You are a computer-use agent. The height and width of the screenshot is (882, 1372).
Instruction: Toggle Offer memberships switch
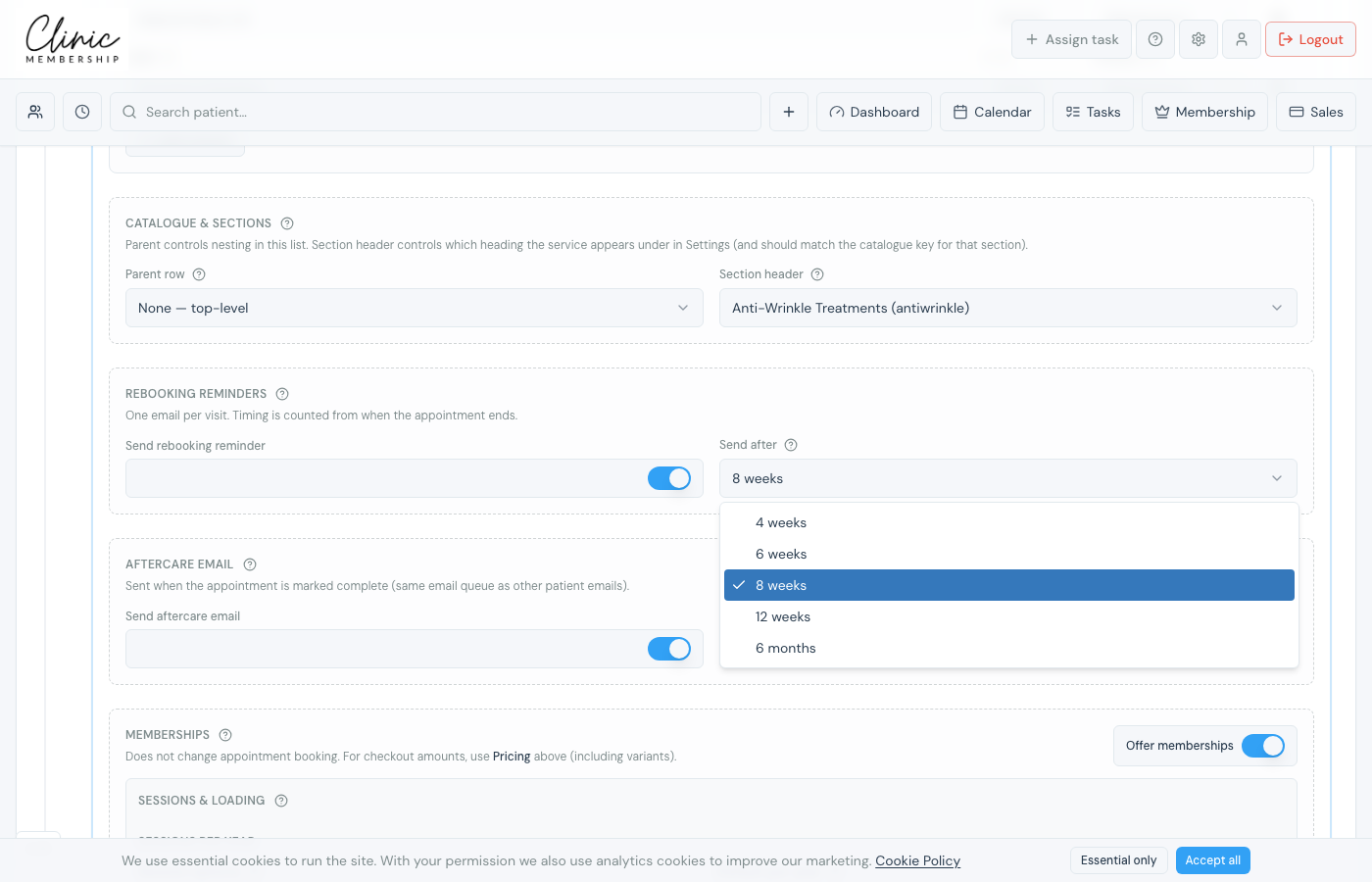(1263, 746)
